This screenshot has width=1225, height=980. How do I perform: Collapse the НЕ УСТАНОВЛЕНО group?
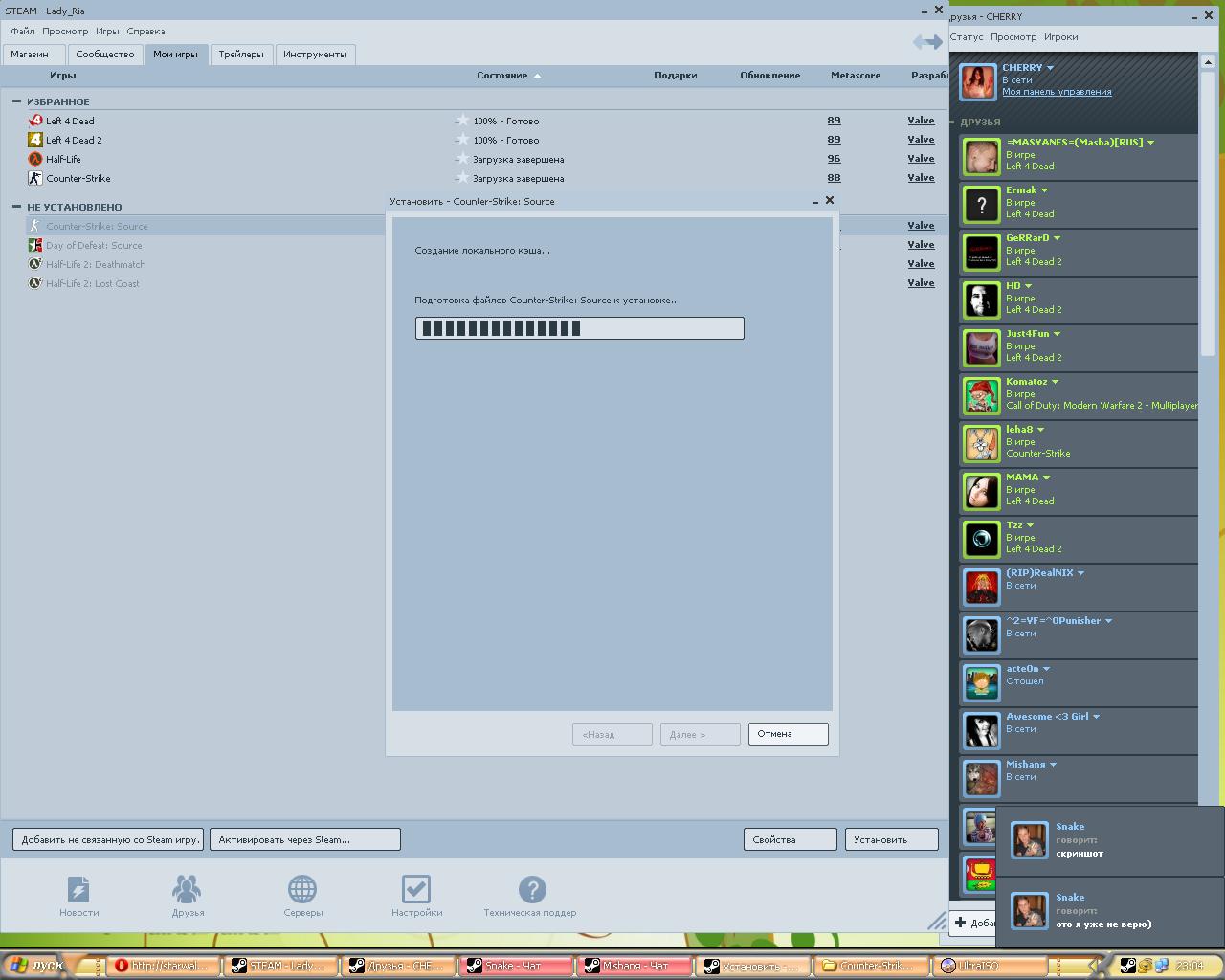pyautogui.click(x=16, y=207)
